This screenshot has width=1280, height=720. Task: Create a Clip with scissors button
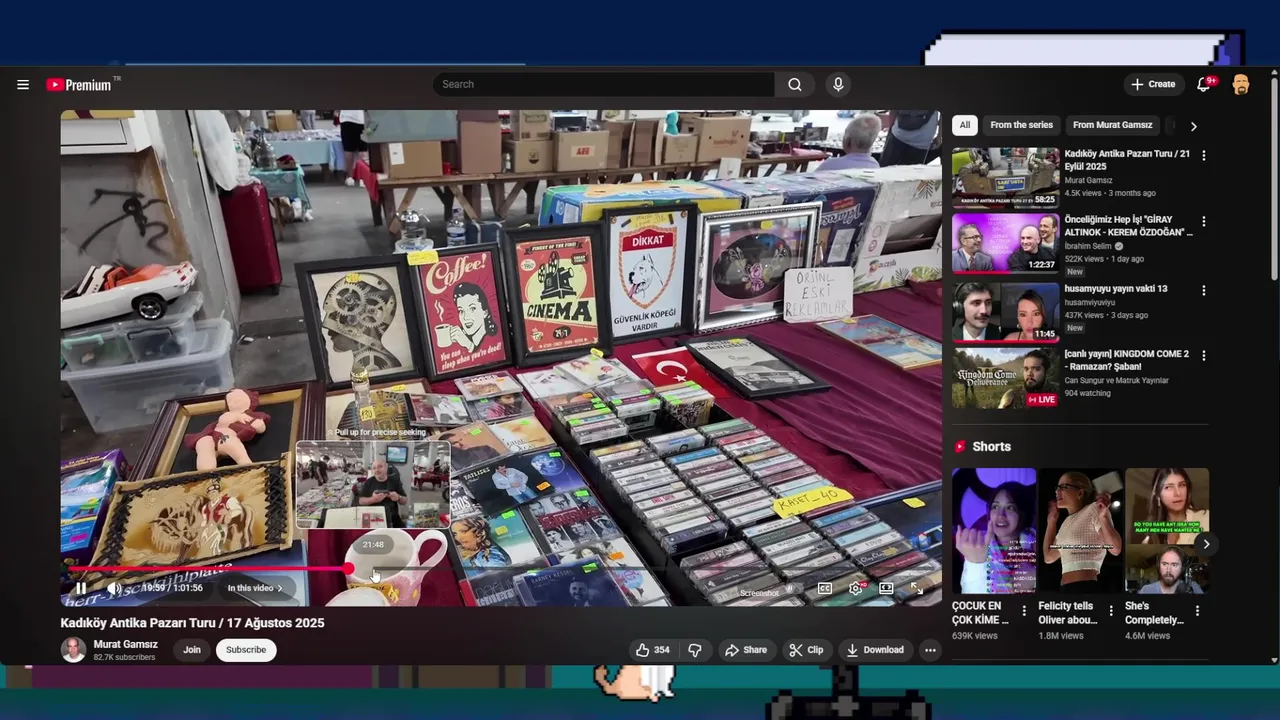806,650
